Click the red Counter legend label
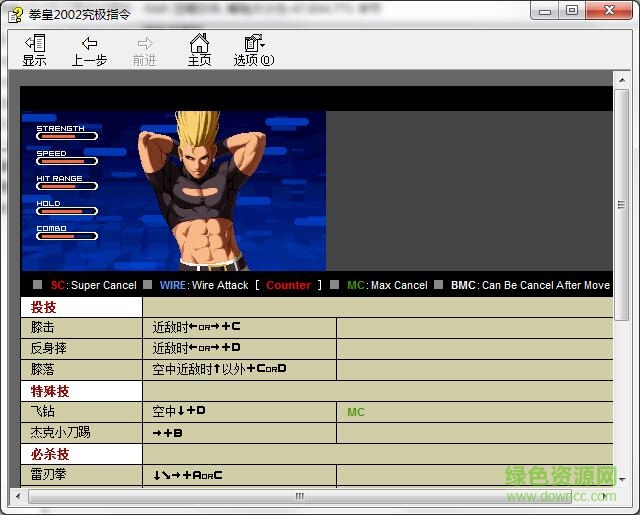The image size is (640, 515). pyautogui.click(x=289, y=285)
